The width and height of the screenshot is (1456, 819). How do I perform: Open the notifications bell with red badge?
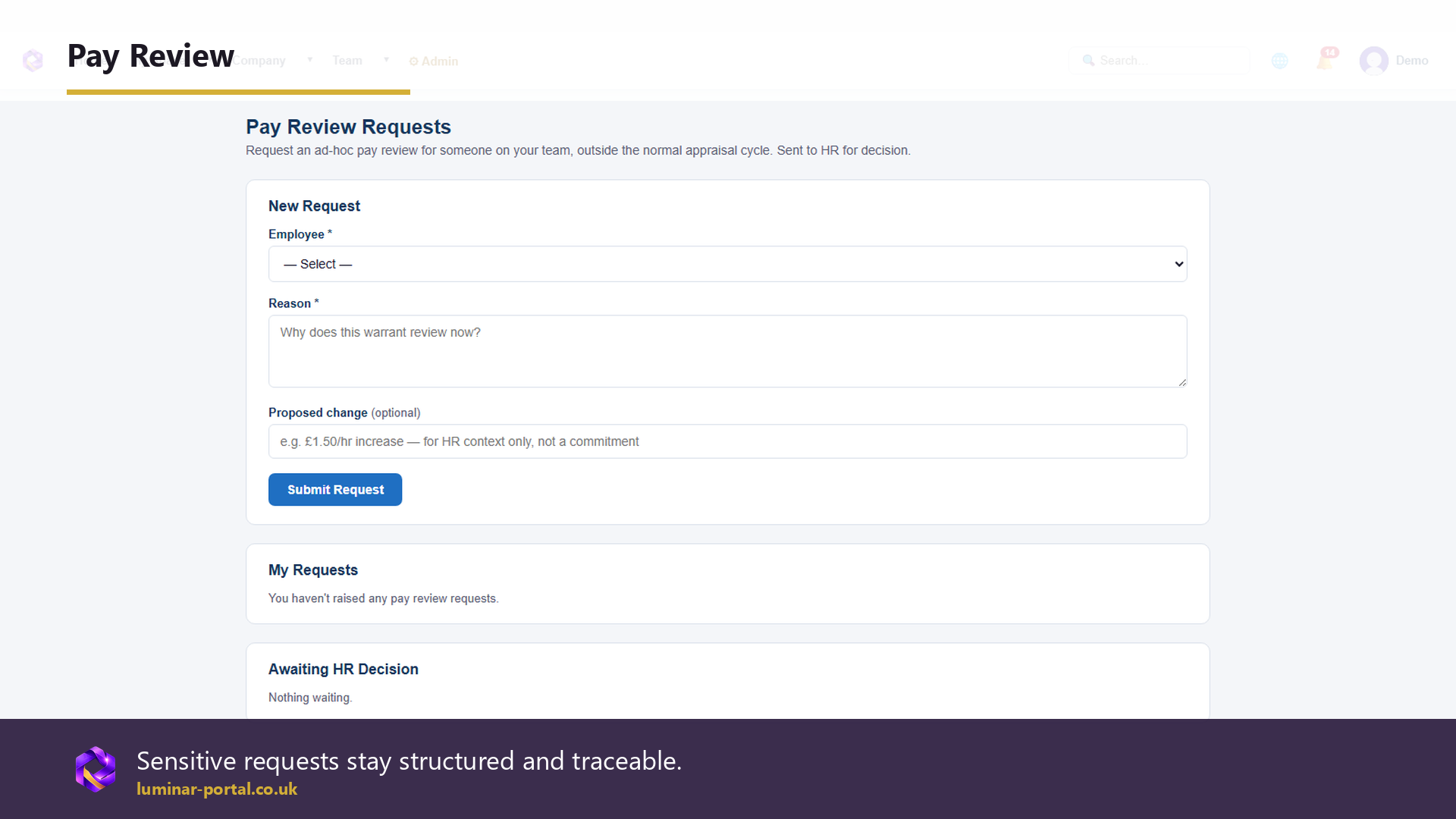point(1326,59)
